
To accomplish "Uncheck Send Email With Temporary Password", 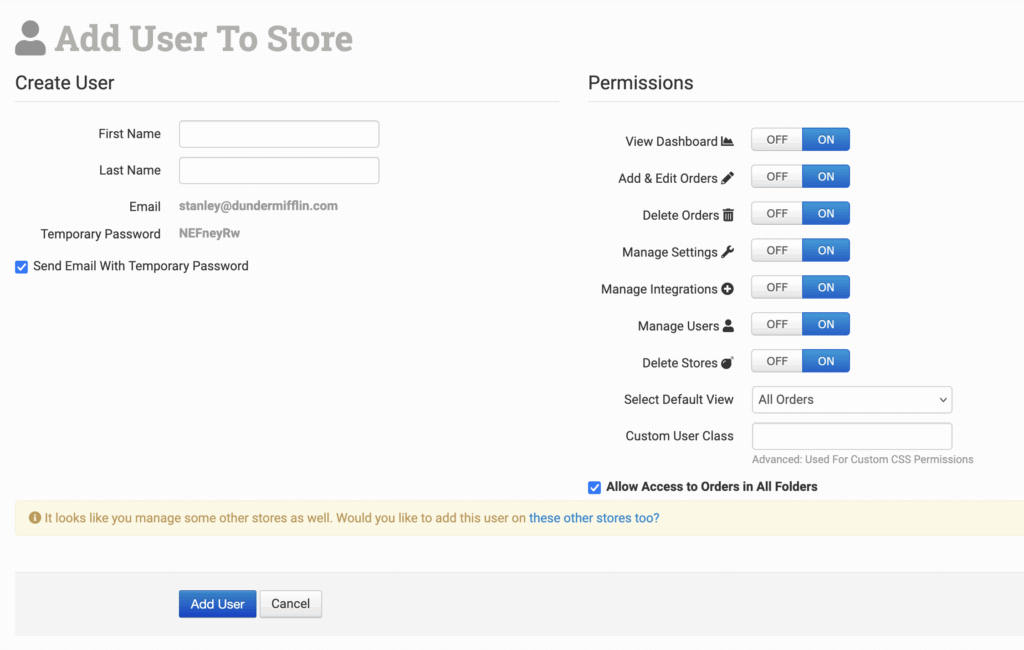I will [x=22, y=267].
